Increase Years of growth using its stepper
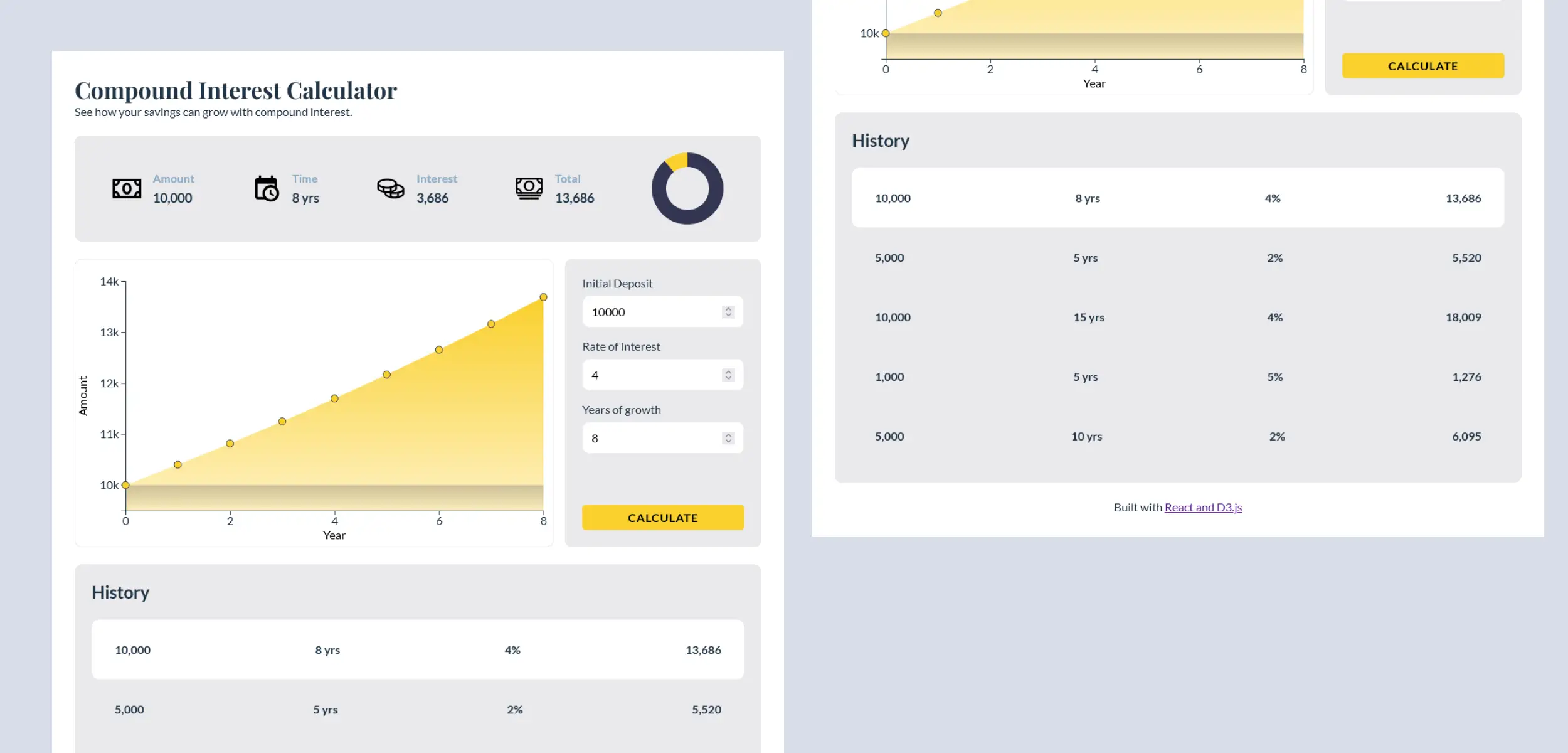 click(x=728, y=434)
